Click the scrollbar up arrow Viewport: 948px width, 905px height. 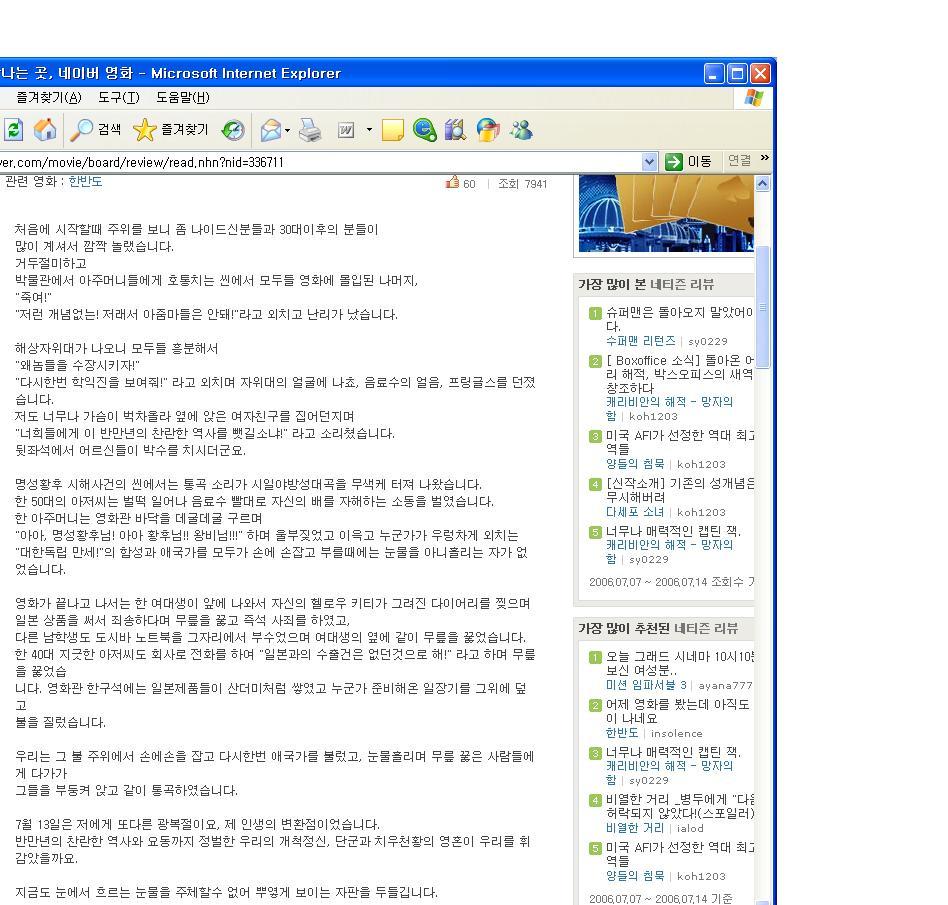click(x=762, y=183)
